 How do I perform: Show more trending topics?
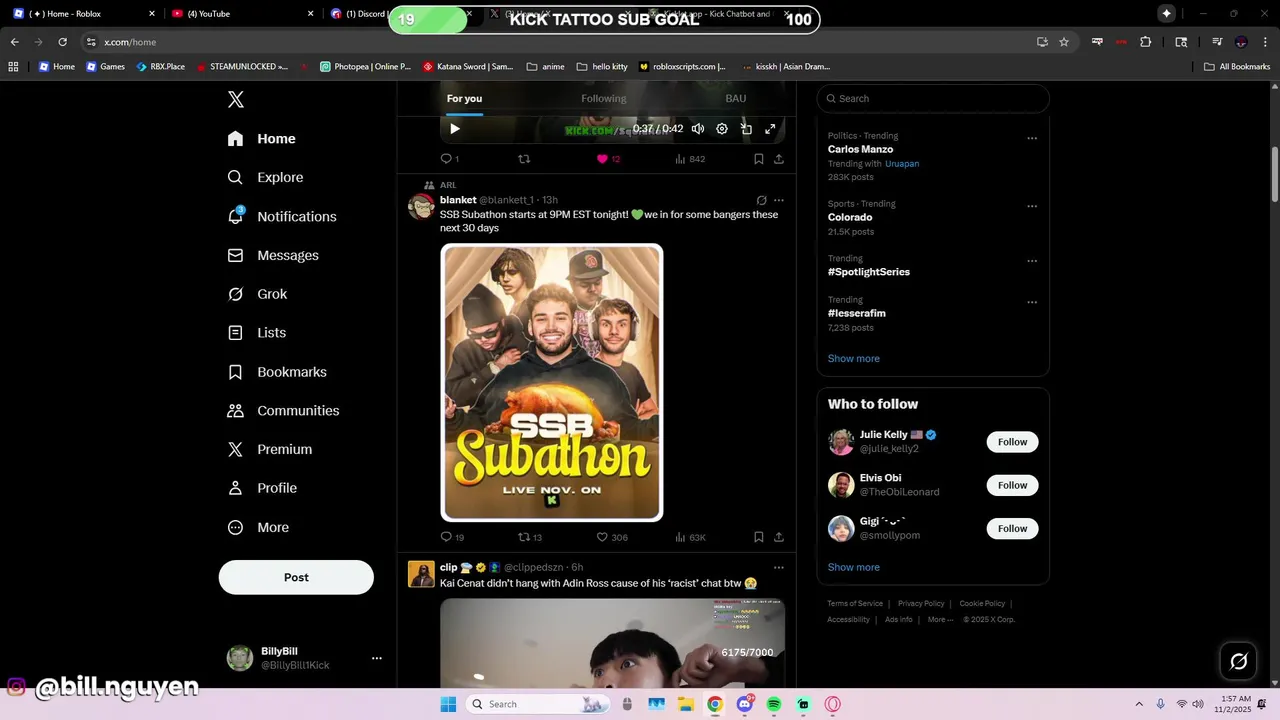pyautogui.click(x=854, y=358)
